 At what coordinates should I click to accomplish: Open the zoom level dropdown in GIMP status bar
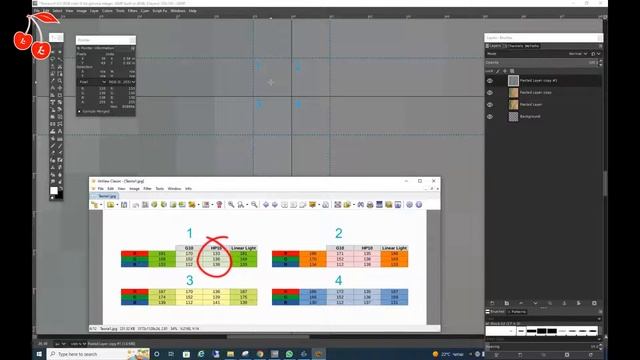coord(78,344)
